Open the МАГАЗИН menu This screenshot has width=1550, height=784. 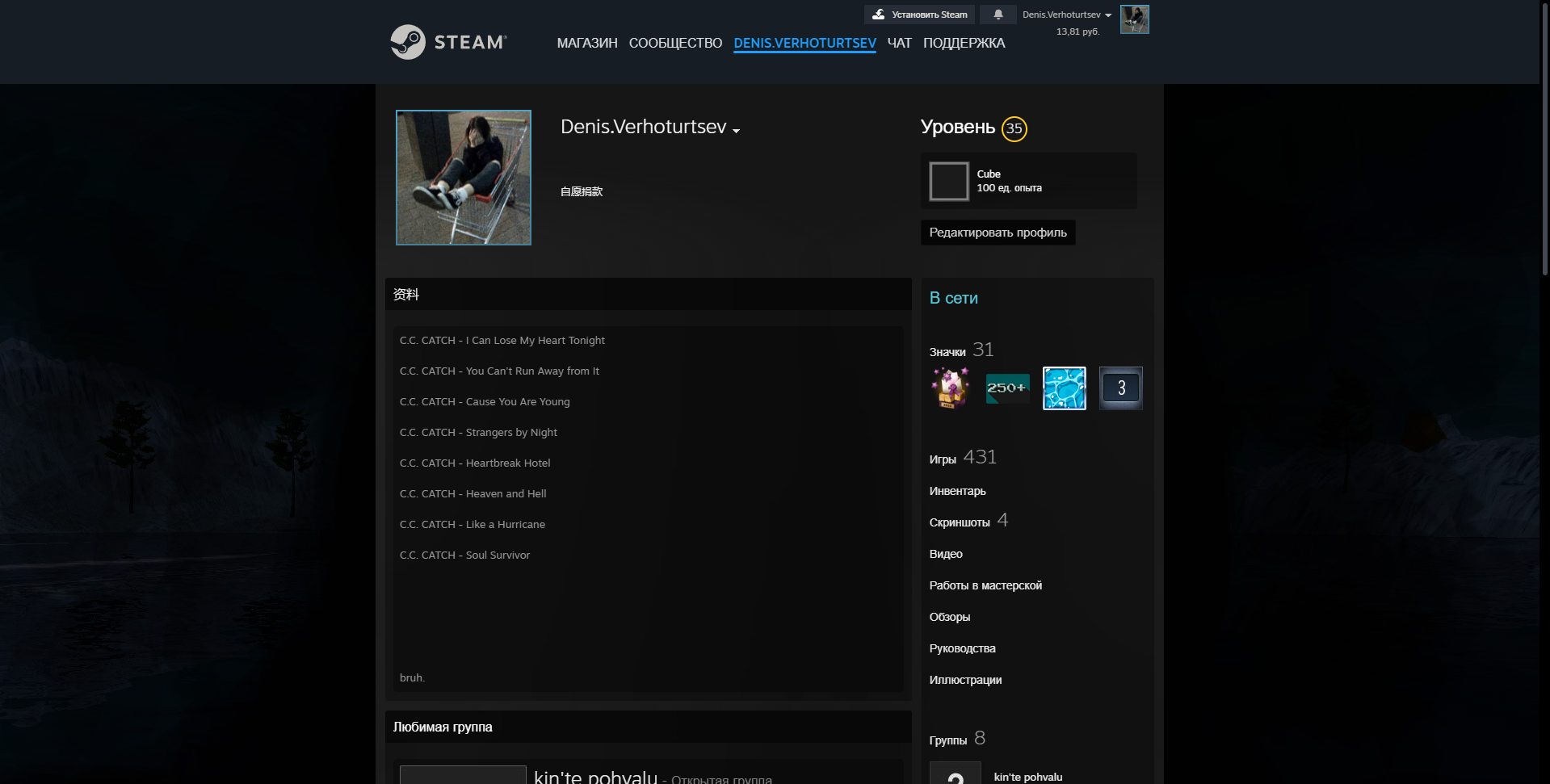587,43
